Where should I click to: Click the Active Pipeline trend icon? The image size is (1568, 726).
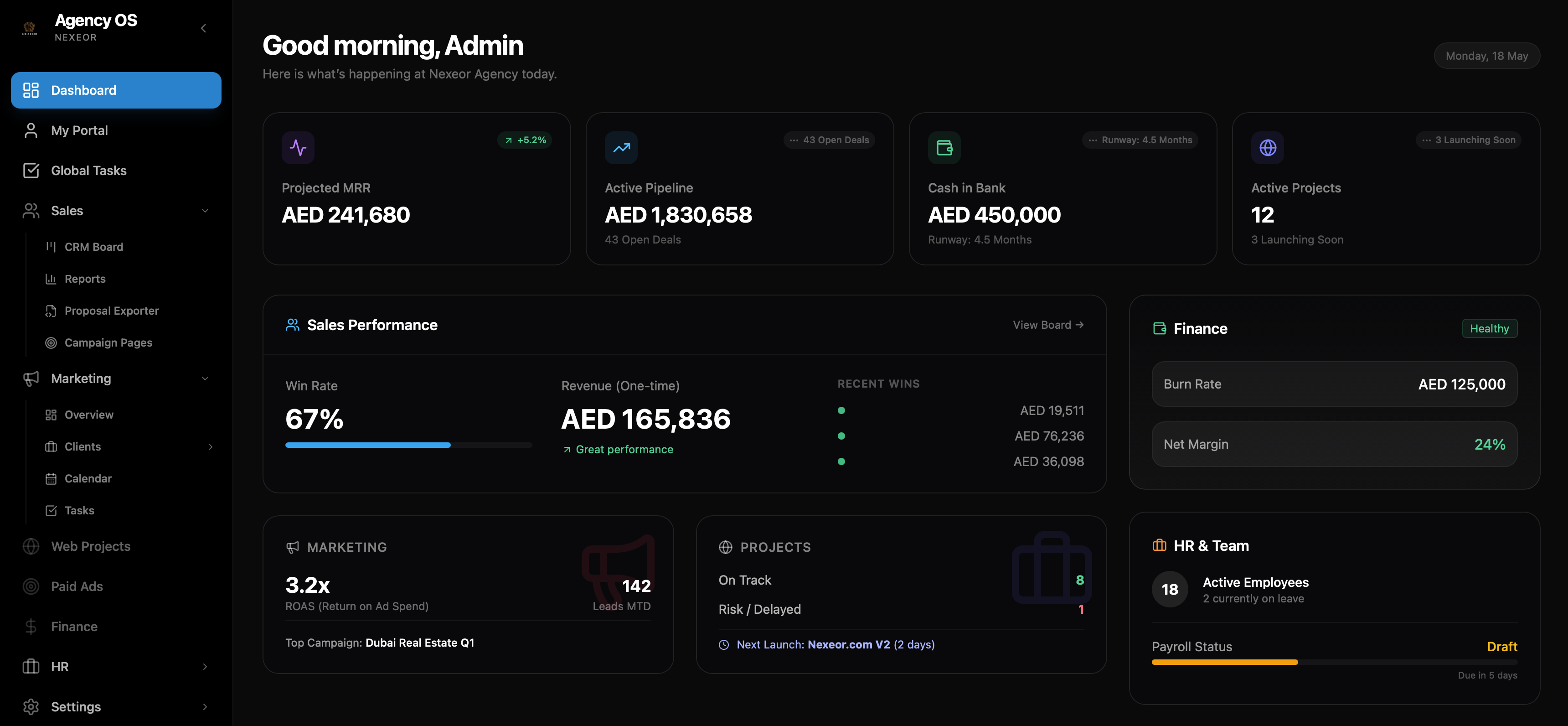(621, 147)
